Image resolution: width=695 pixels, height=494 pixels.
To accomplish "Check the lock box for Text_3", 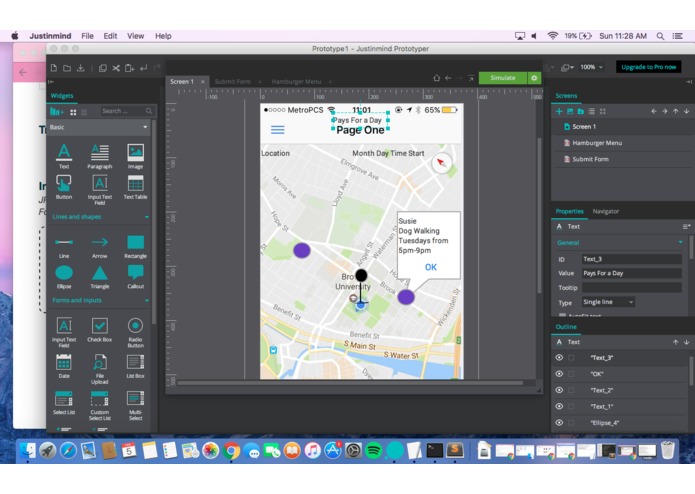I will [571, 358].
